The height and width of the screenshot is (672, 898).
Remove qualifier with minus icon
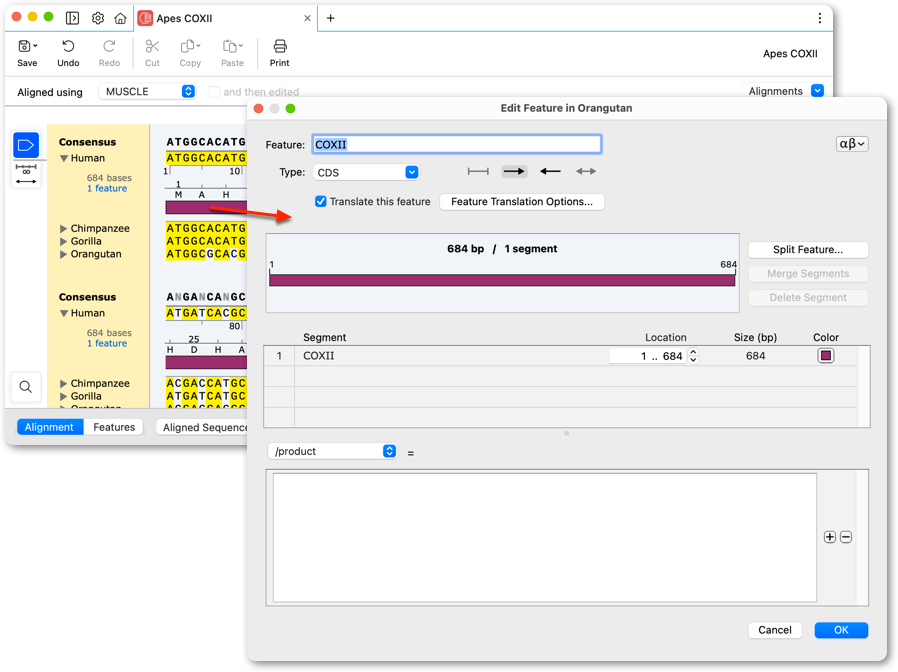(846, 537)
